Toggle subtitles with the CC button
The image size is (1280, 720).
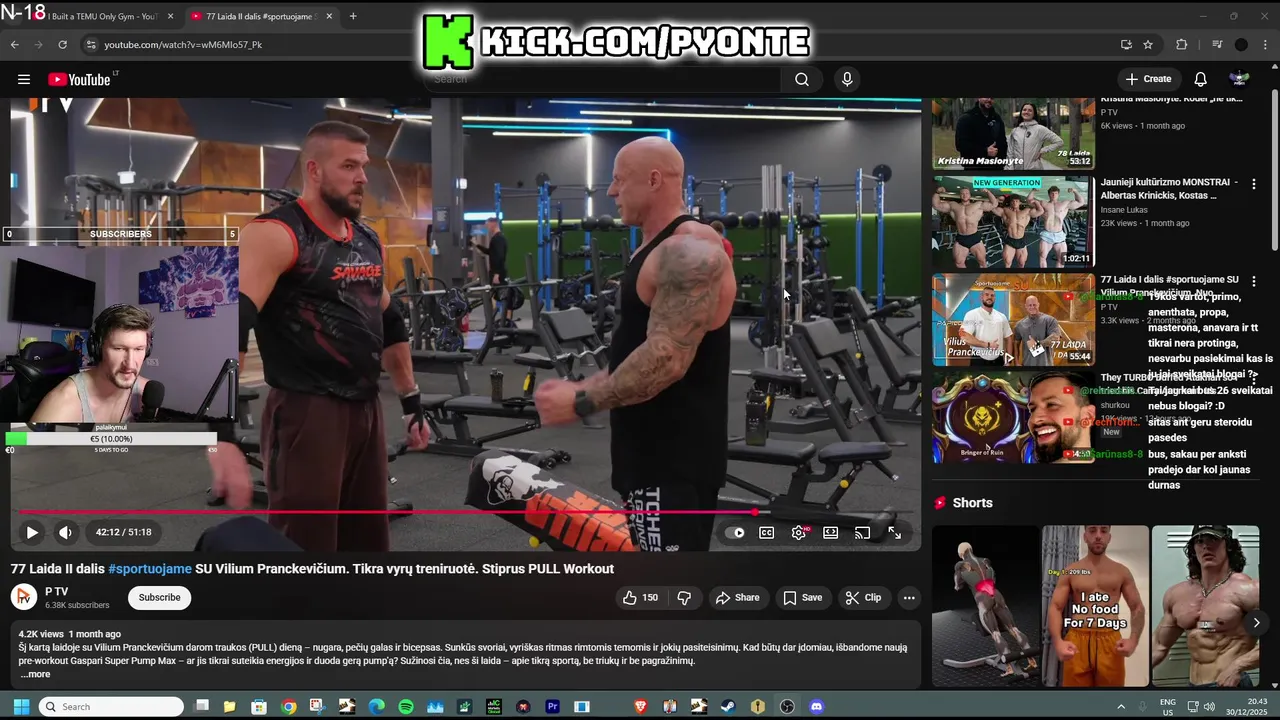(766, 533)
